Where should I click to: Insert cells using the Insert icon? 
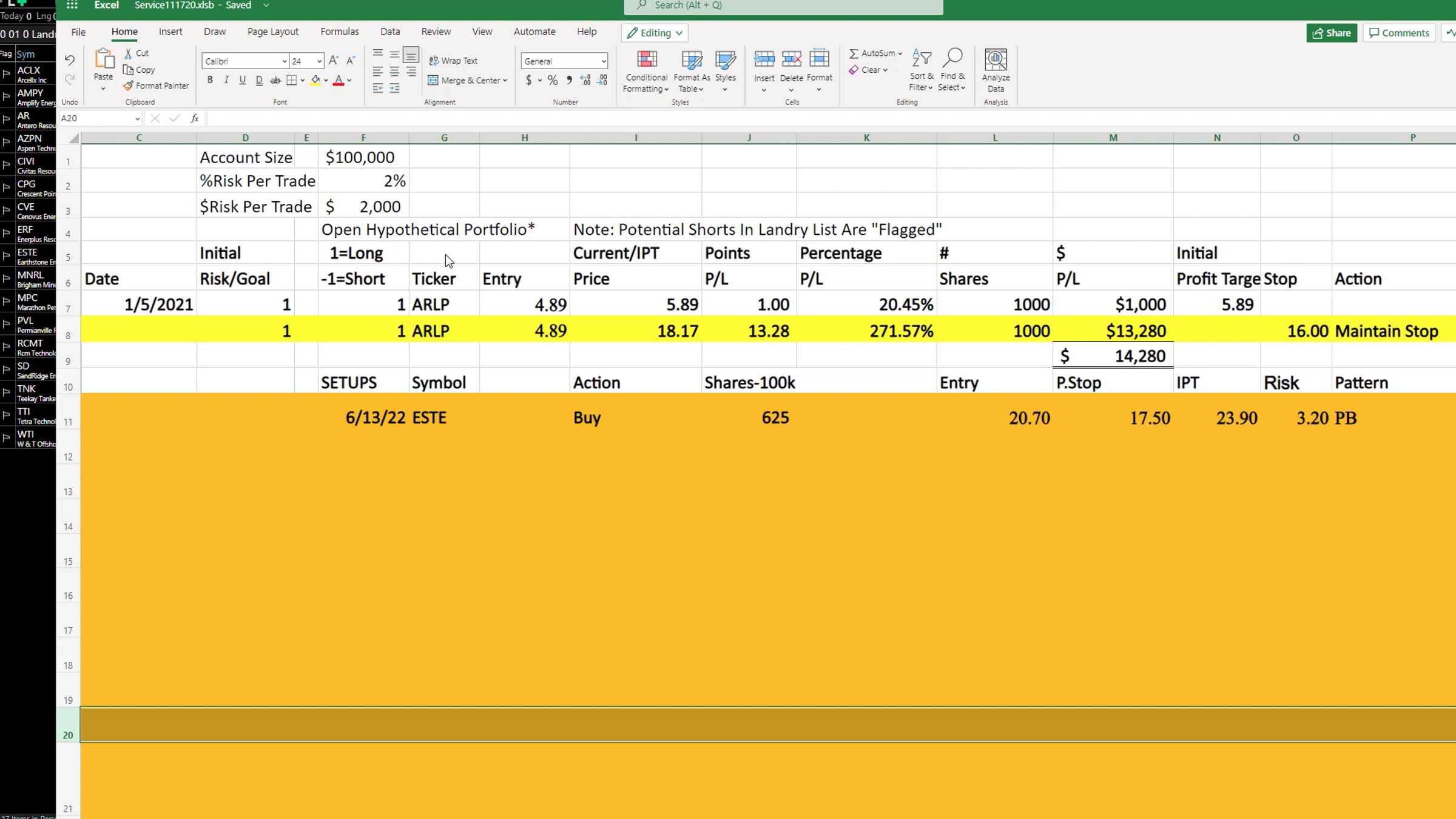(x=764, y=59)
